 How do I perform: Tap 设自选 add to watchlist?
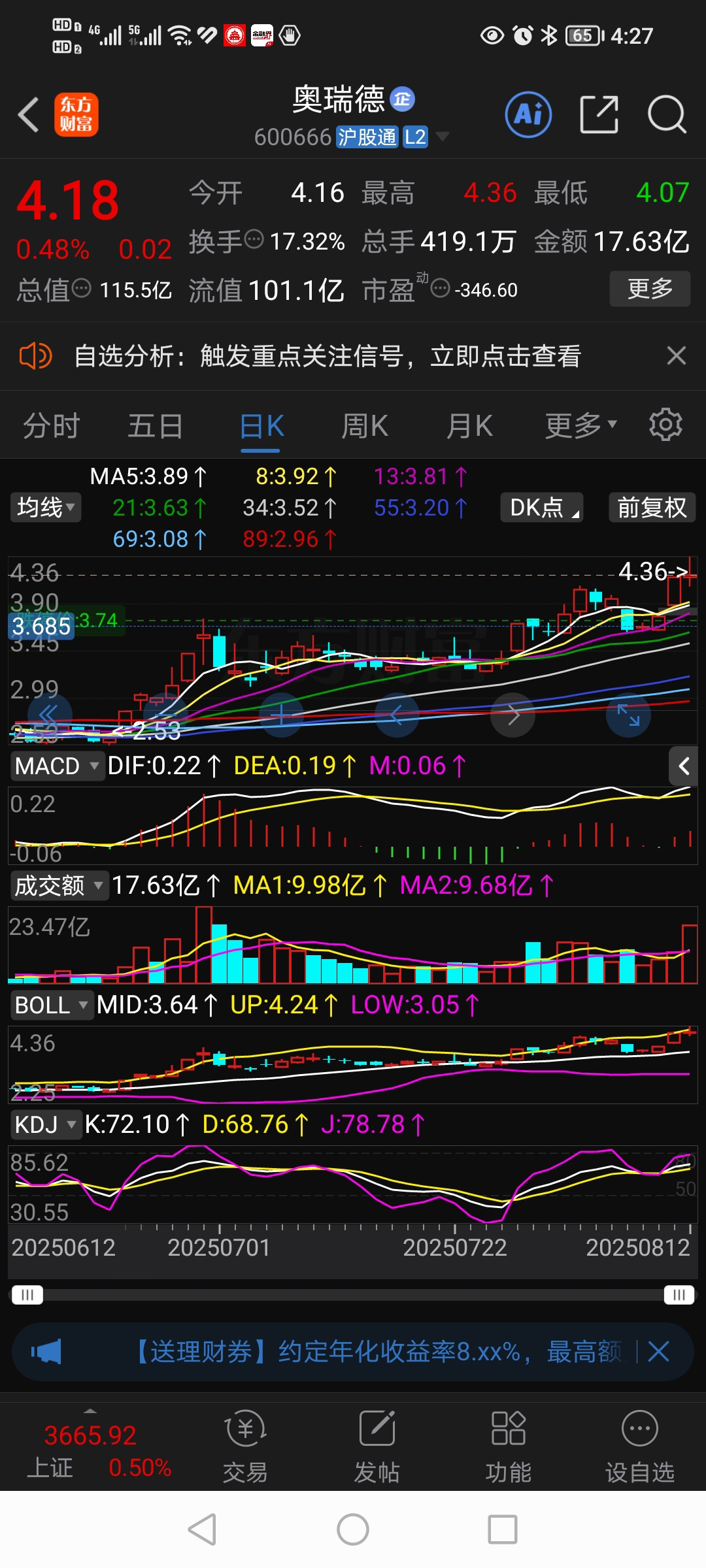640,1447
